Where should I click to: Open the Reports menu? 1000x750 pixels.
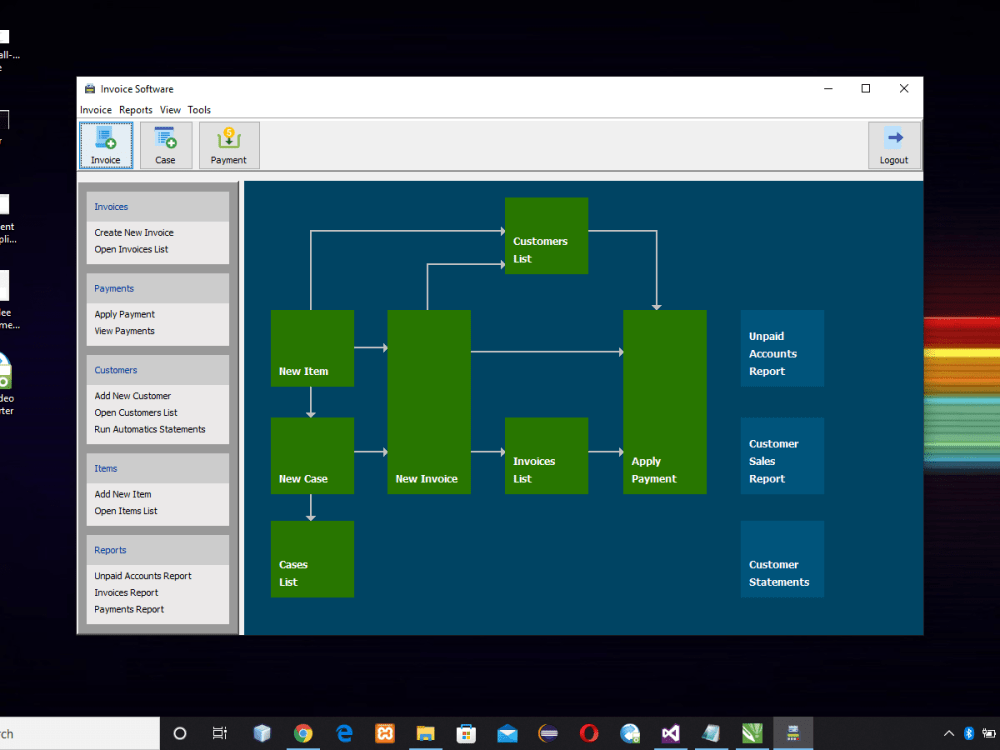click(x=135, y=110)
